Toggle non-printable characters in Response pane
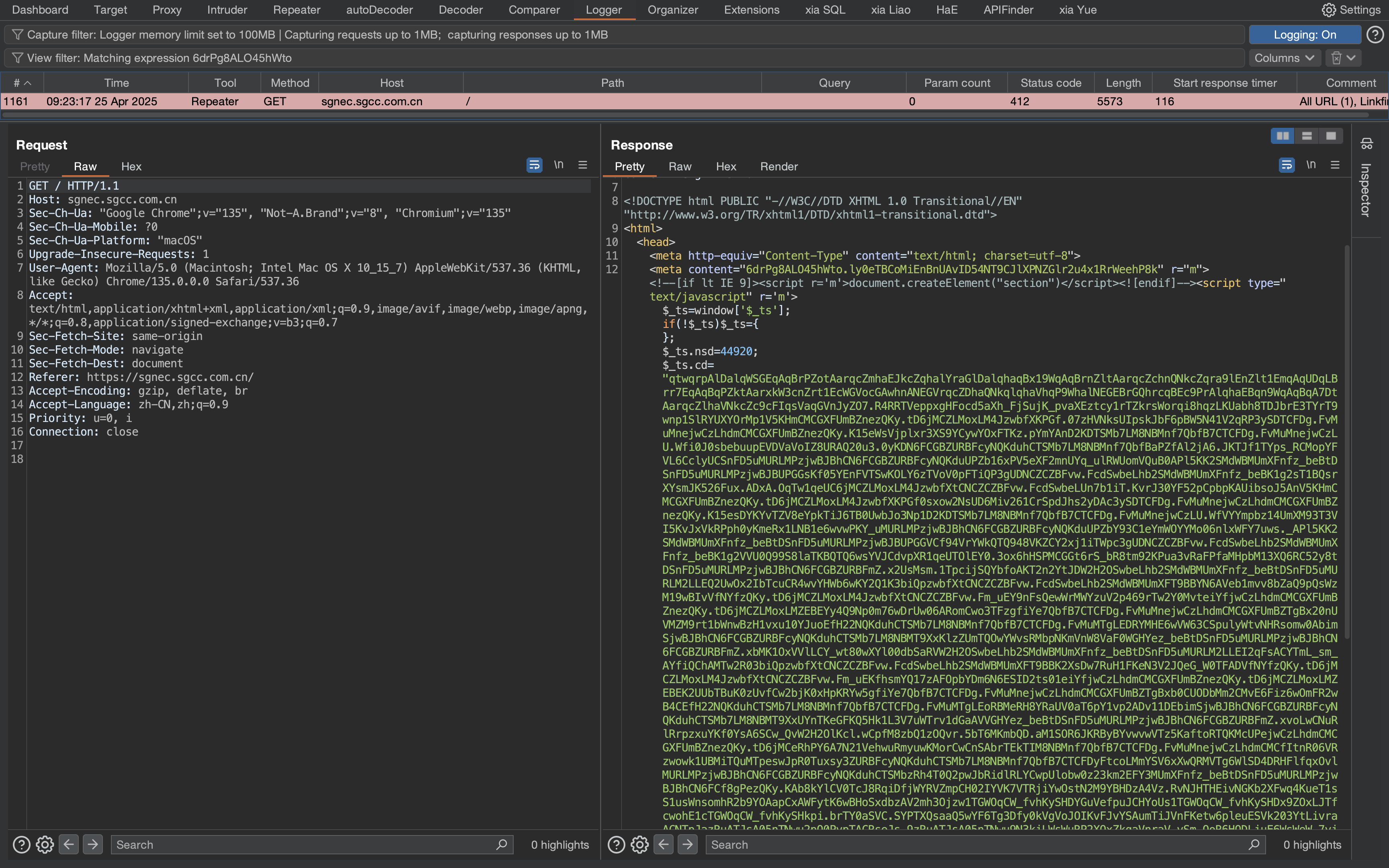The width and height of the screenshot is (1389, 868). [x=1310, y=165]
